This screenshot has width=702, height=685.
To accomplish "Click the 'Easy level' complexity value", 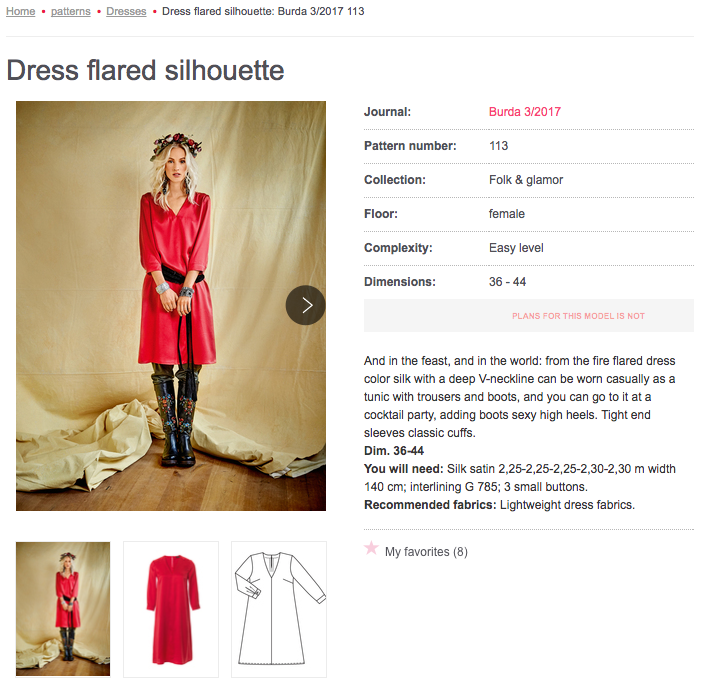I will click(x=516, y=248).
